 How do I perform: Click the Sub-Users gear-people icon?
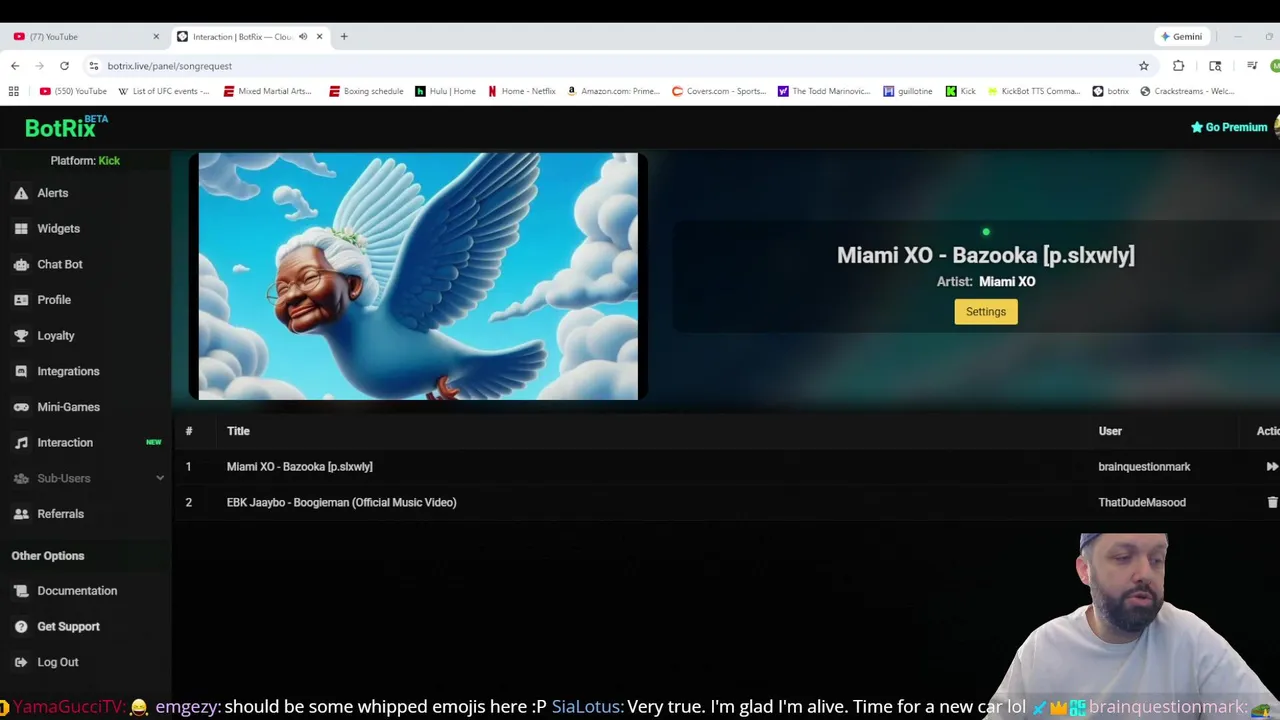(x=21, y=478)
